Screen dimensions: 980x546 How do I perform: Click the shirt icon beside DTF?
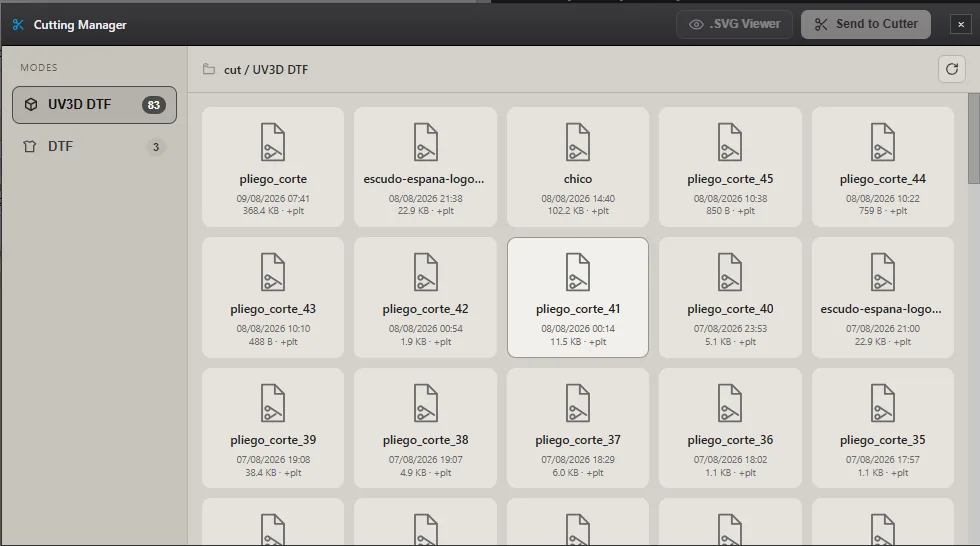coord(29,147)
